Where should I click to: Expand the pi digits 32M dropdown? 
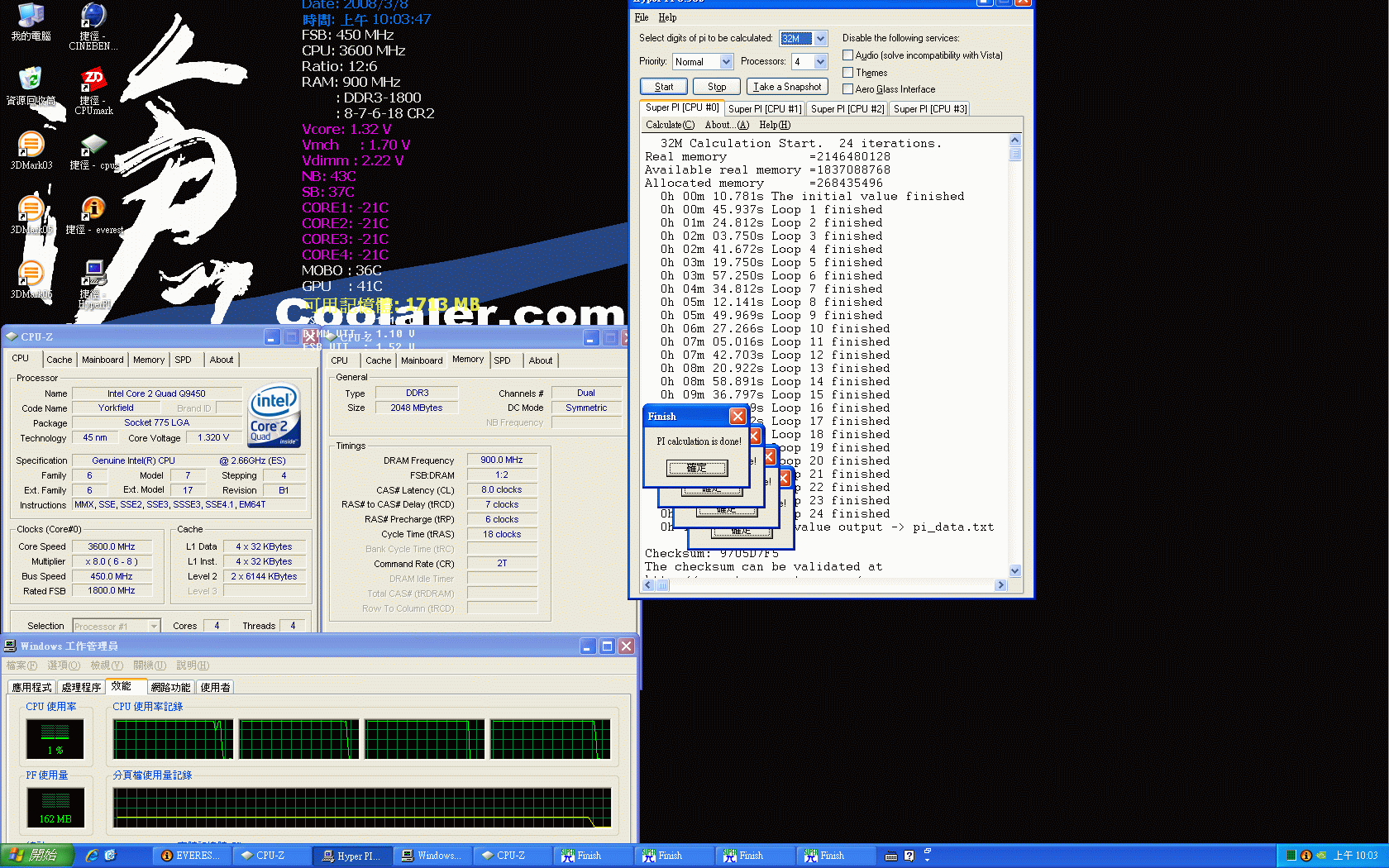[820, 39]
